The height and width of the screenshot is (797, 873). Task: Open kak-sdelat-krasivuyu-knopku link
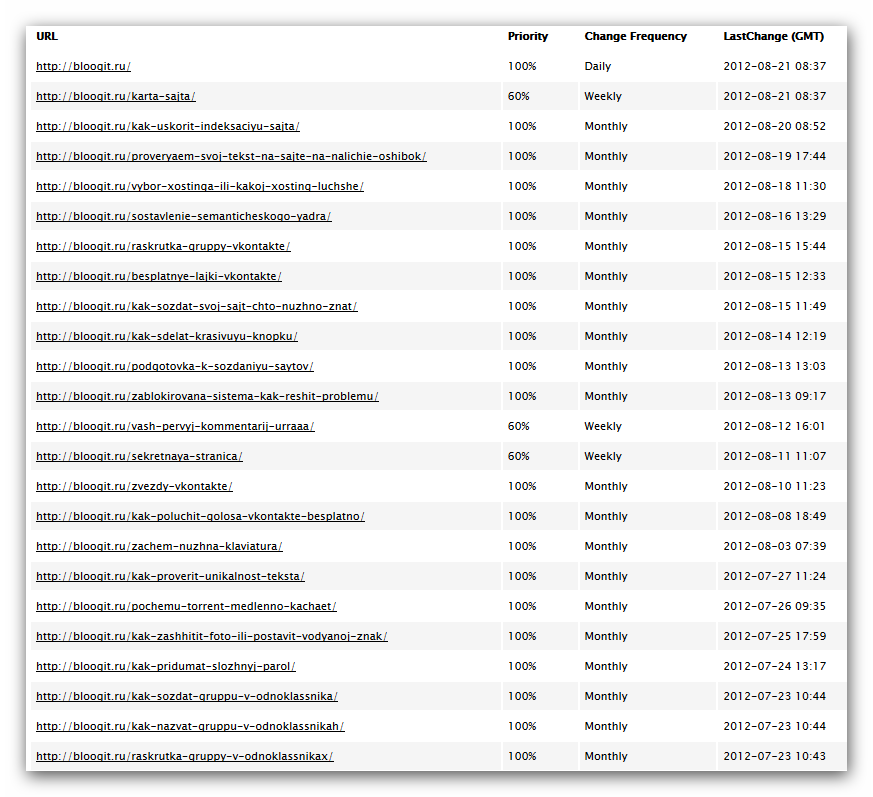(x=167, y=337)
